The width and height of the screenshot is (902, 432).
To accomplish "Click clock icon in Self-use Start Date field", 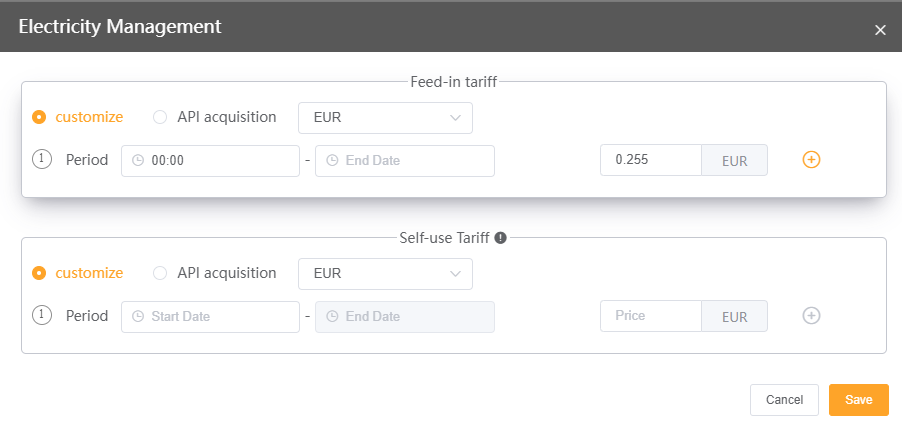I will 138,317.
